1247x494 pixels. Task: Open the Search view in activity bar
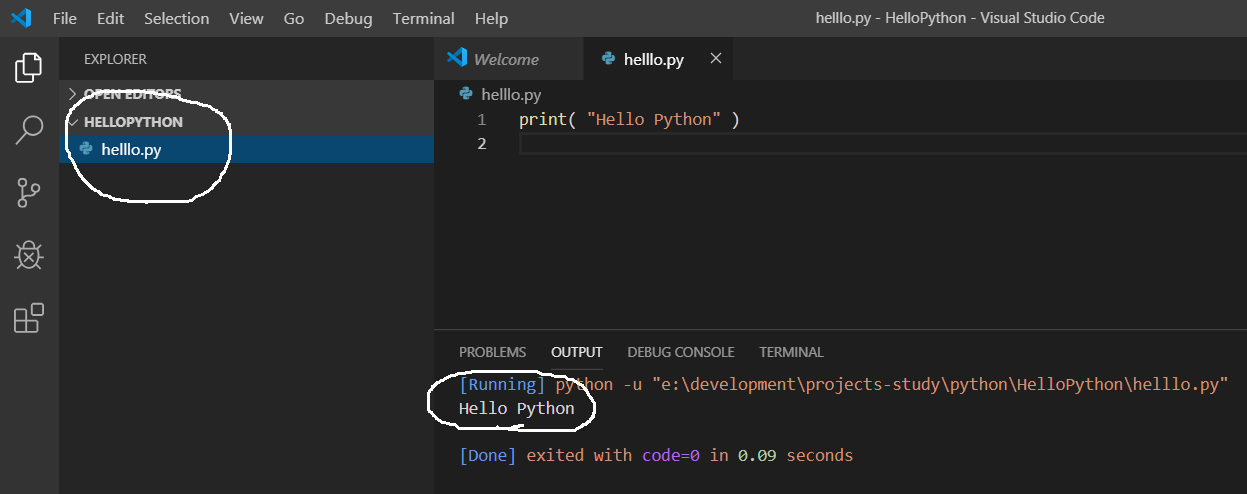coord(29,129)
